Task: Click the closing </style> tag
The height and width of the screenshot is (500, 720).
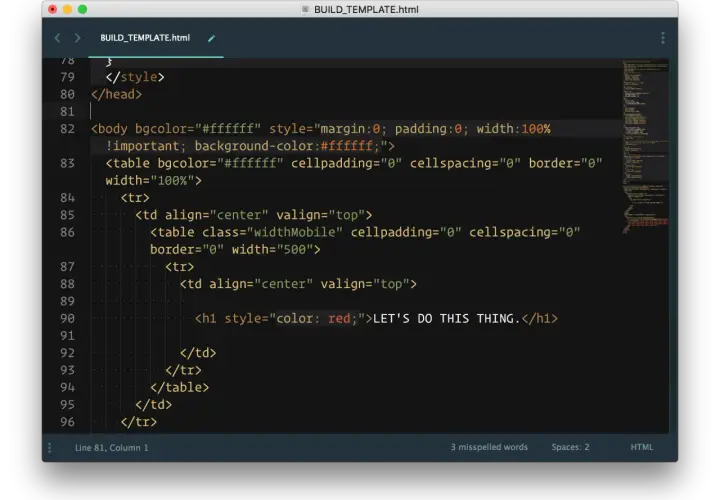Action: 135,77
